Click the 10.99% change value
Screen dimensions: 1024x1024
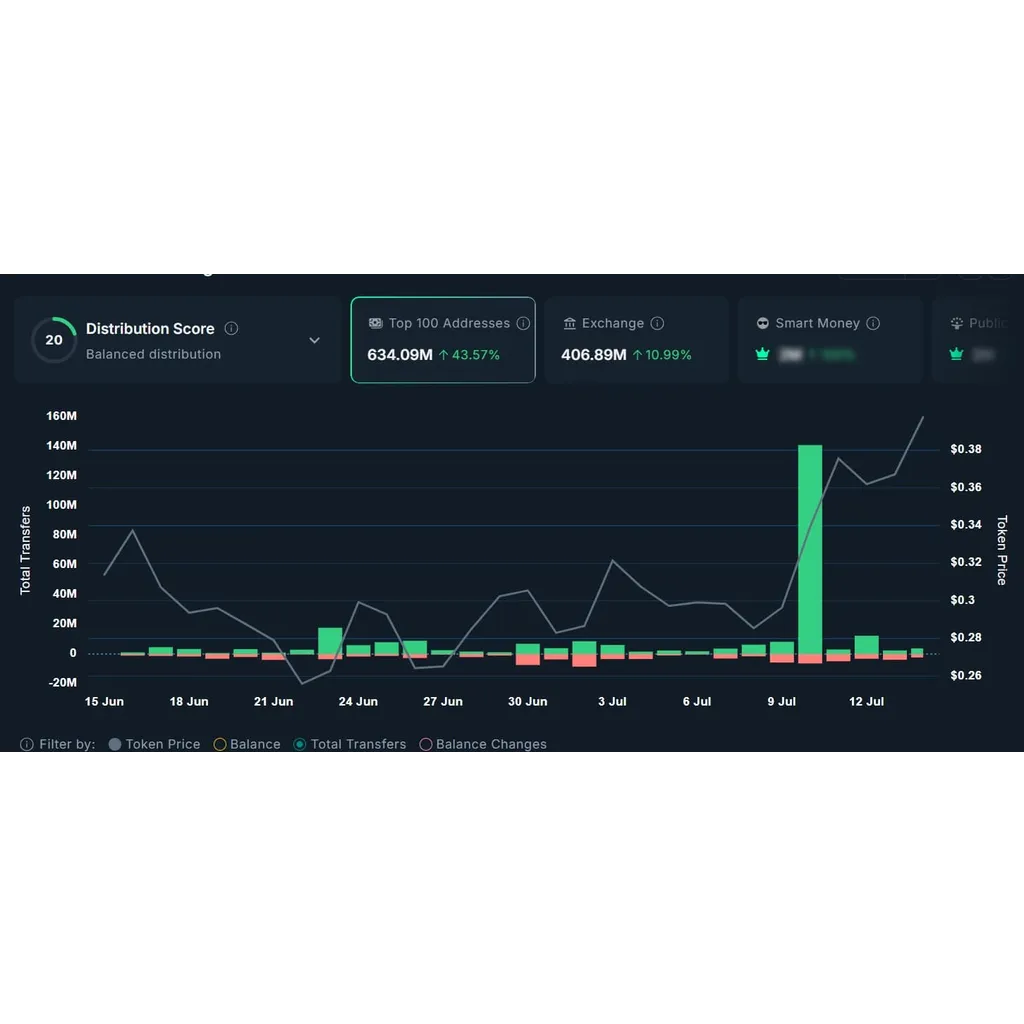(669, 355)
